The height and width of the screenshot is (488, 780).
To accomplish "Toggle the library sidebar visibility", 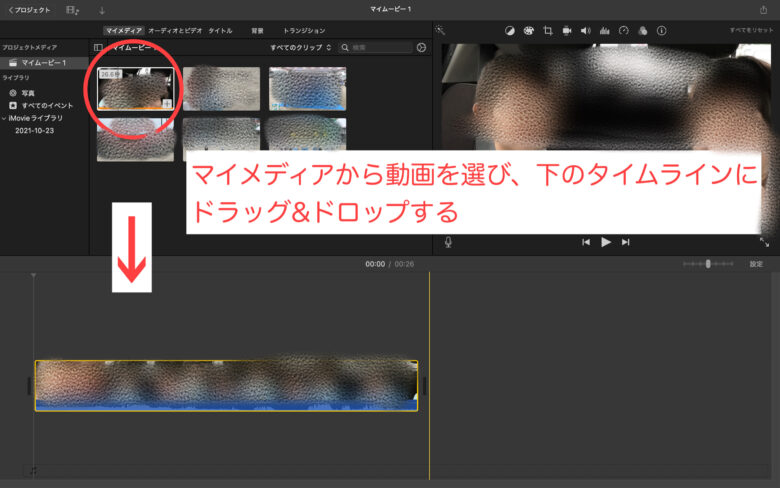I will [x=98, y=47].
